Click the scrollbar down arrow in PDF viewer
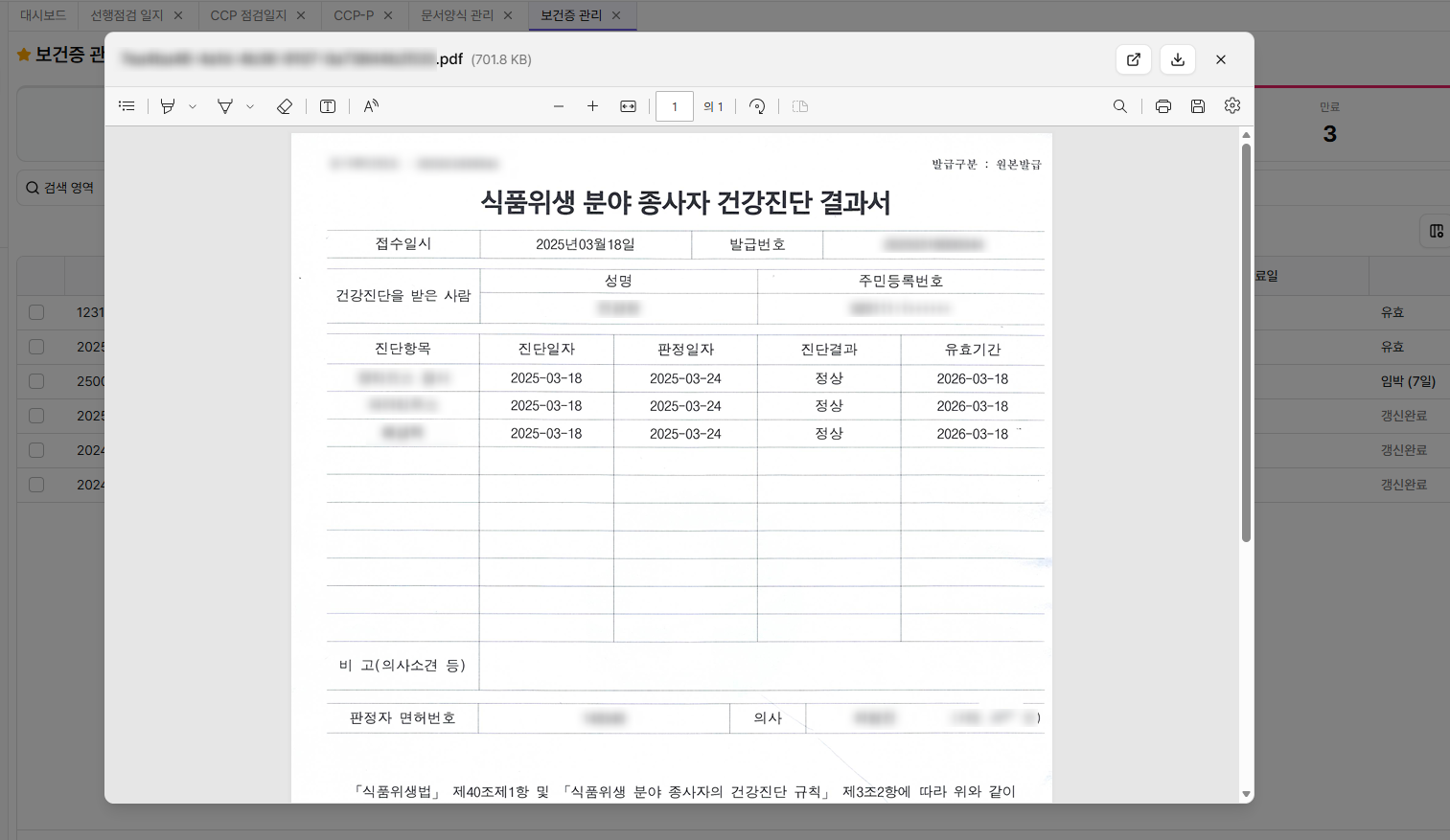 (1246, 794)
